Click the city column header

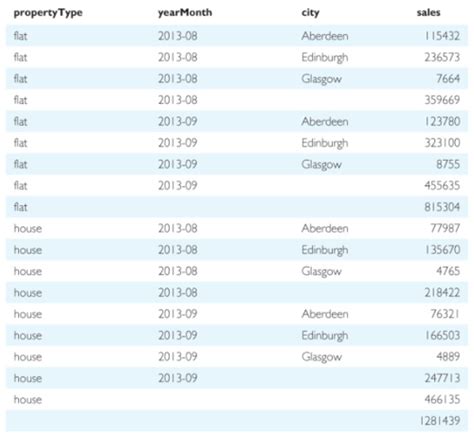310,13
